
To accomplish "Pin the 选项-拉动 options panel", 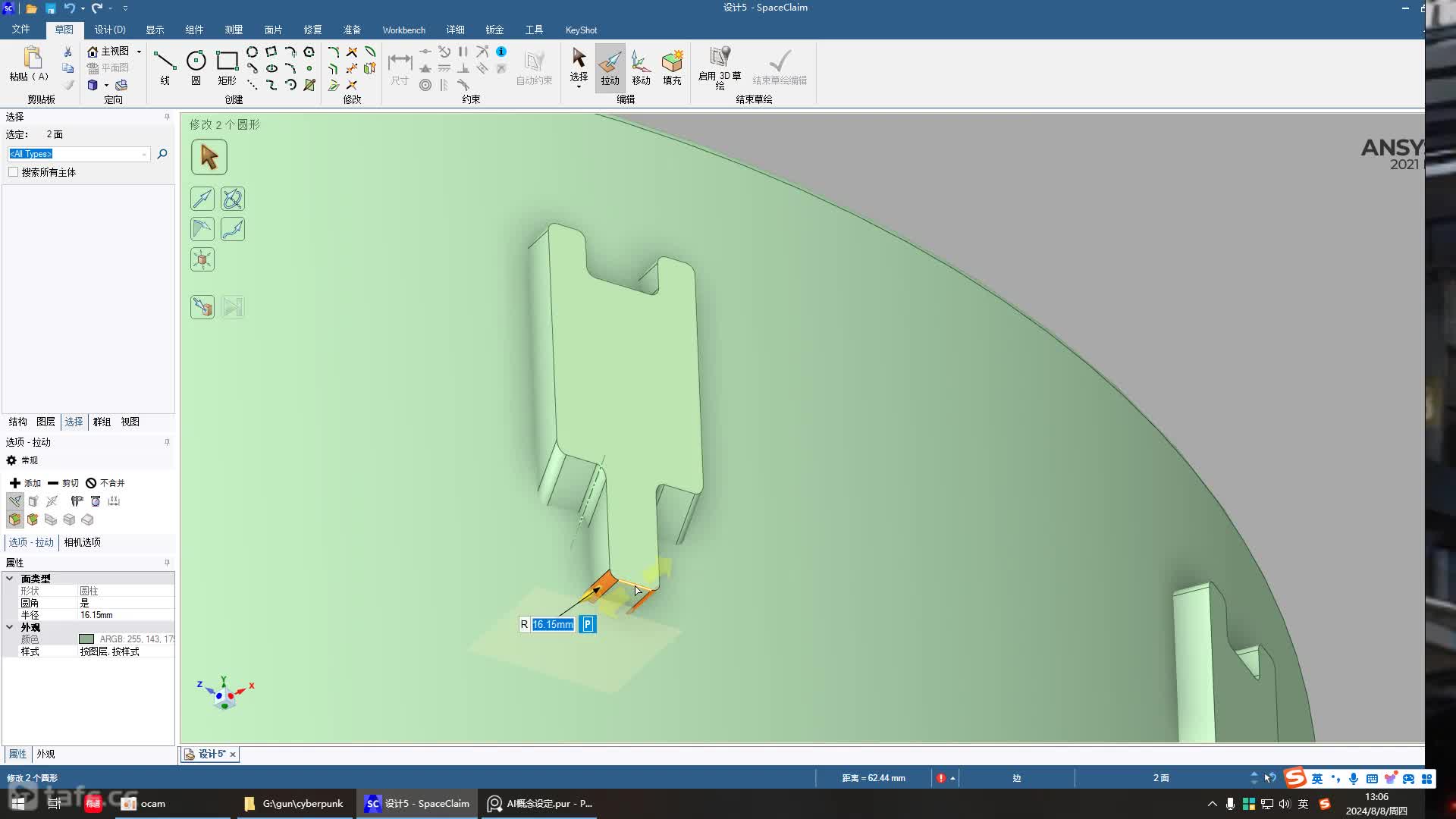I will (x=167, y=442).
